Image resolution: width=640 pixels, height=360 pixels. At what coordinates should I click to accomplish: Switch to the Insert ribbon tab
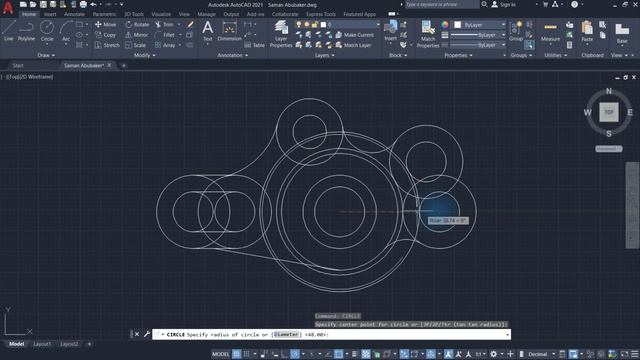50,14
